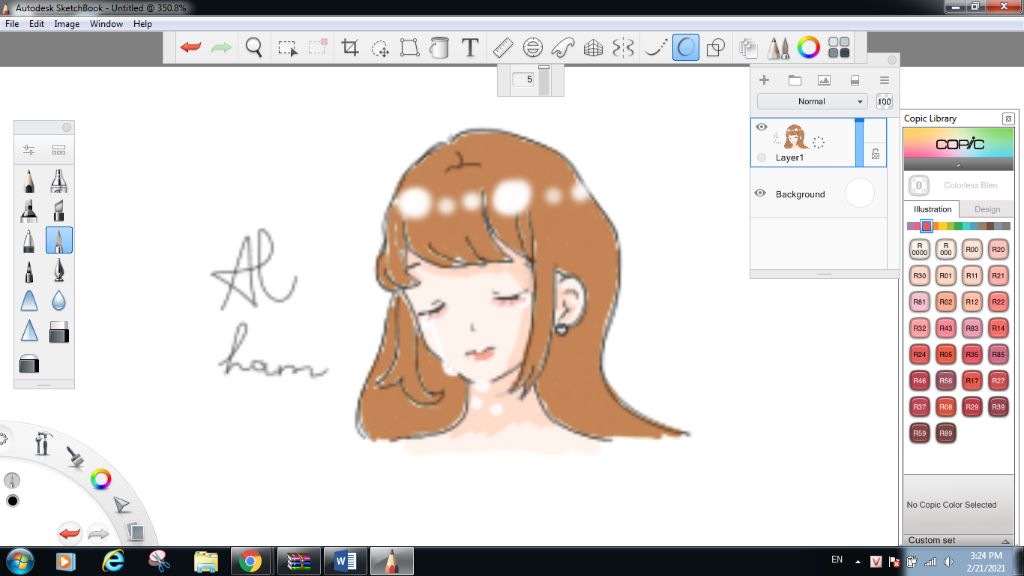Select Copic color R0000
This screenshot has height=576, width=1024.
920,249
